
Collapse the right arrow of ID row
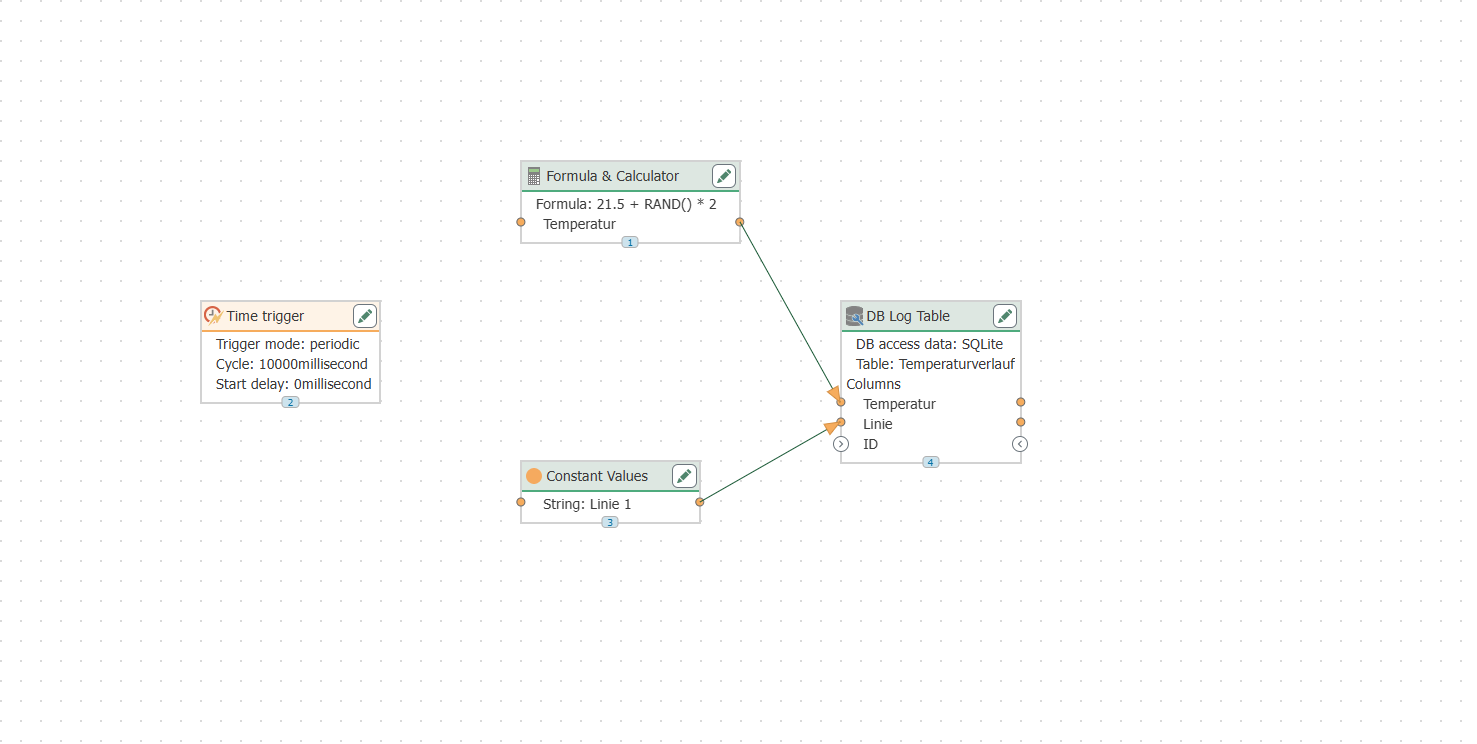click(x=1020, y=444)
